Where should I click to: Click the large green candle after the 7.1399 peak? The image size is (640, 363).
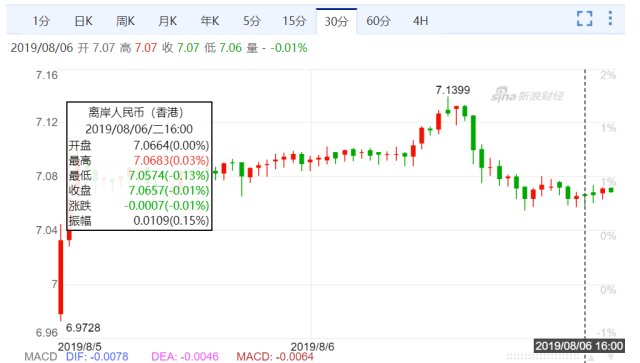click(x=473, y=132)
